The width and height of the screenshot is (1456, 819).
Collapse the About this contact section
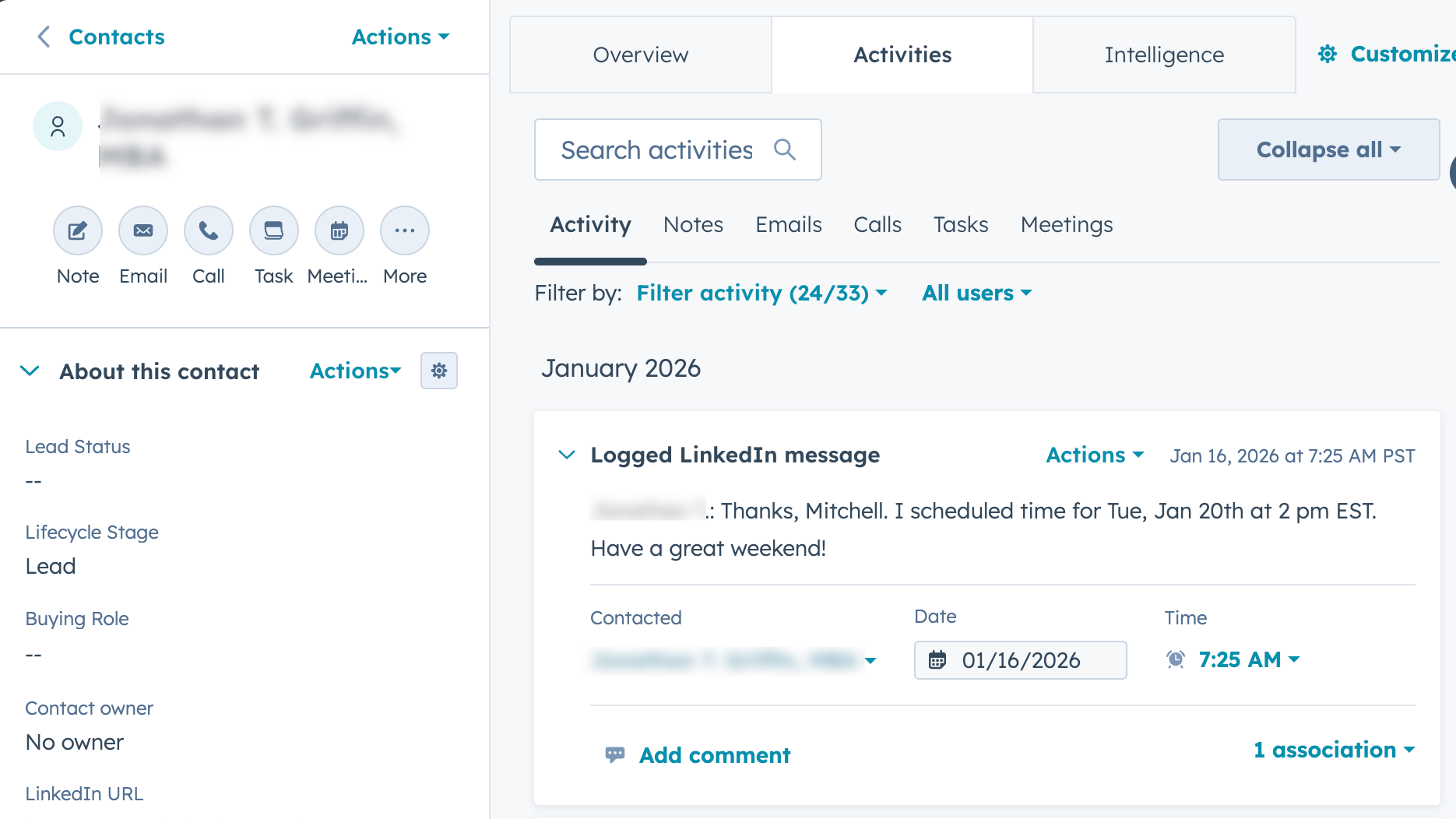pyautogui.click(x=30, y=371)
